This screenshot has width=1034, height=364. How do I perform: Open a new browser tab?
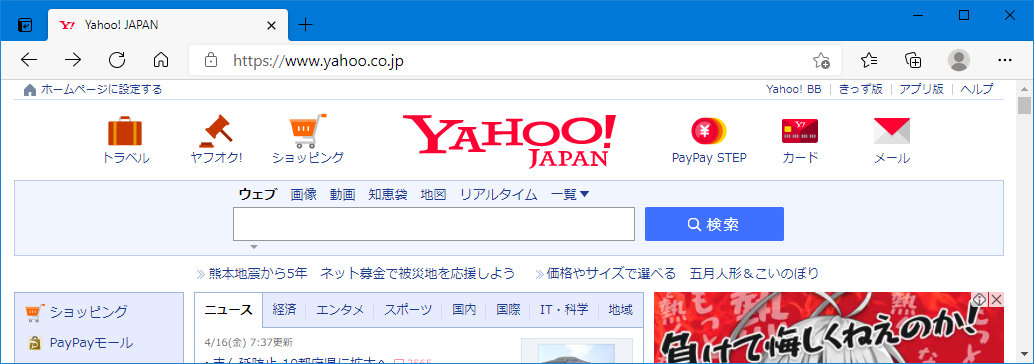coord(305,26)
